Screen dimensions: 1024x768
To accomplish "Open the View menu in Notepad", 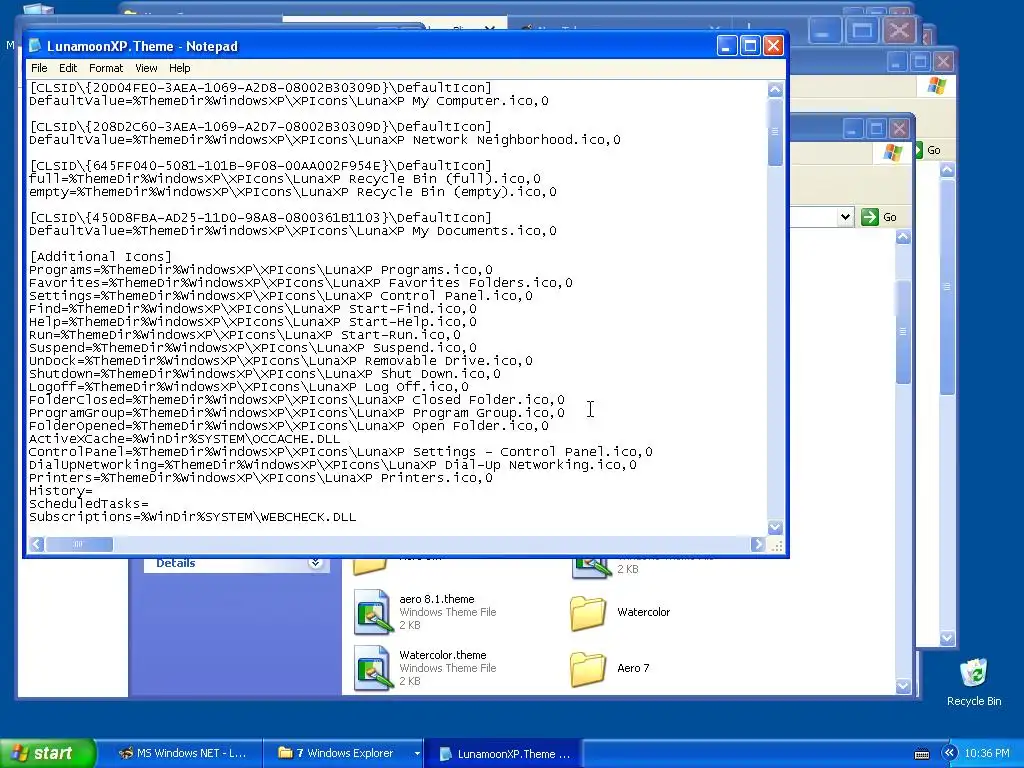I will coord(146,68).
